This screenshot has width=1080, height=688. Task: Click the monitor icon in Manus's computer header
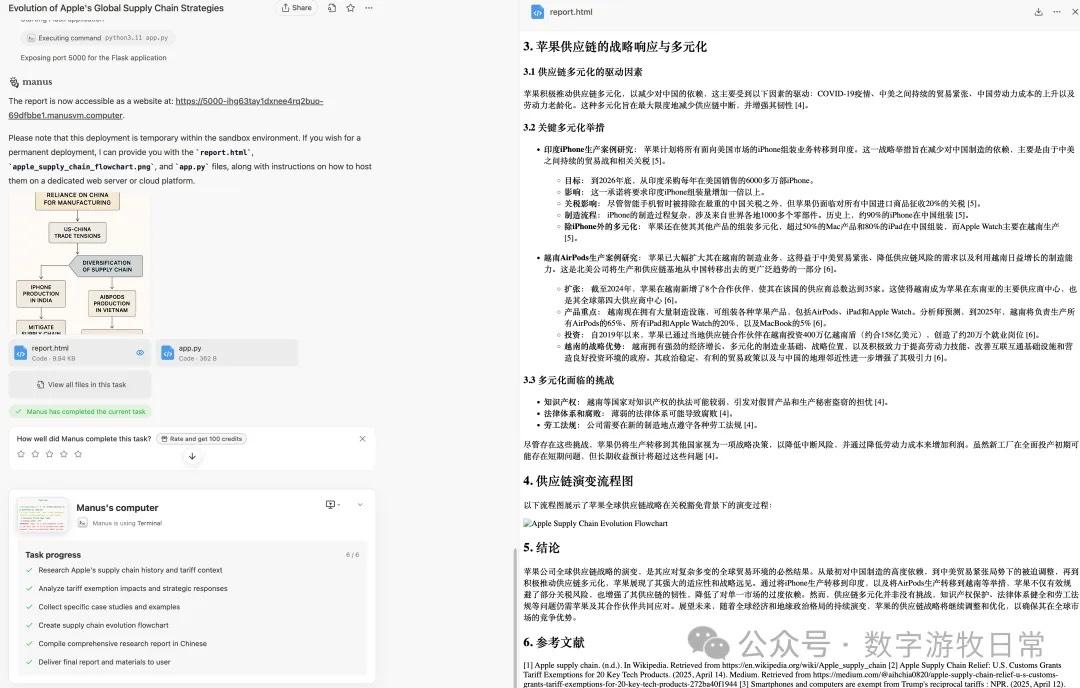pos(330,505)
